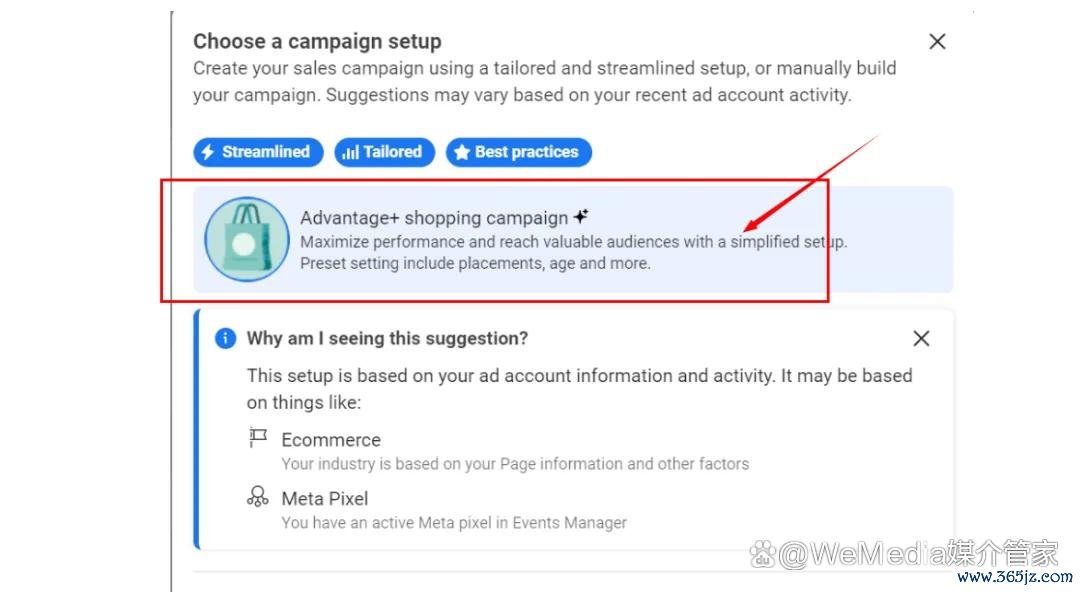Click the active Meta pixel description line
The height and width of the screenshot is (592, 1080).
[x=454, y=522]
